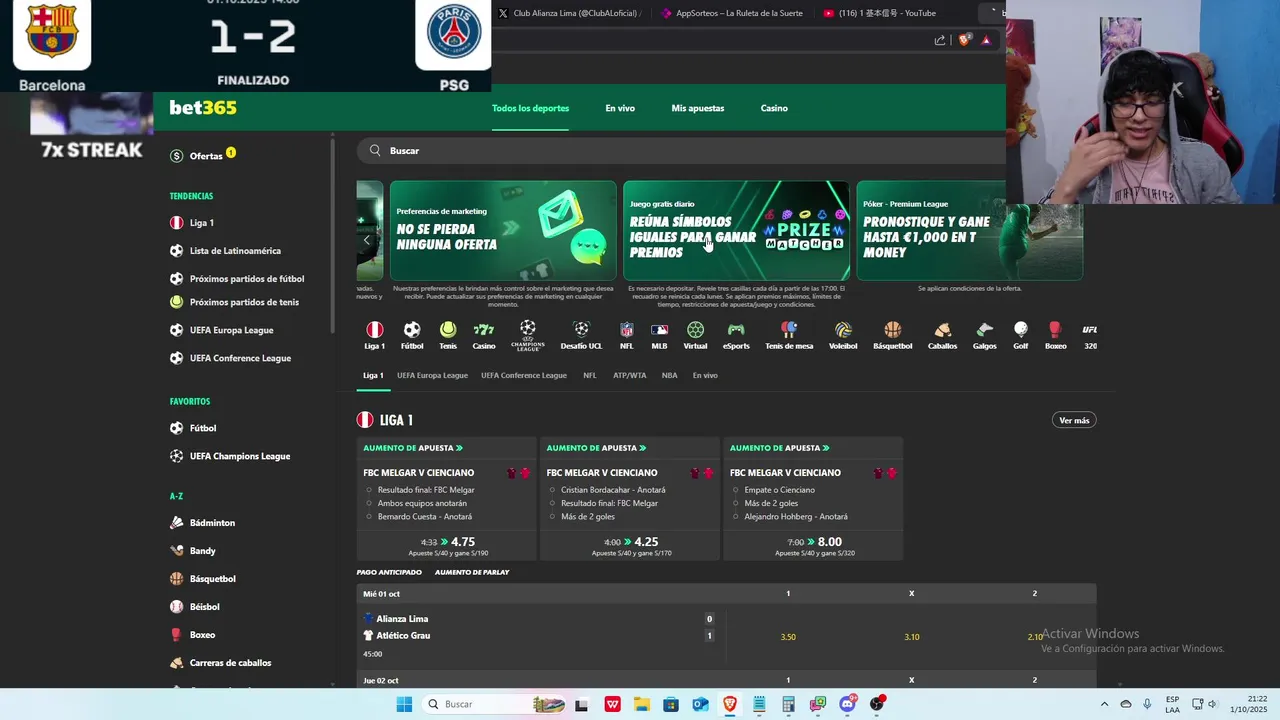Select the Boxeo glove icon in carousel

(1055, 335)
